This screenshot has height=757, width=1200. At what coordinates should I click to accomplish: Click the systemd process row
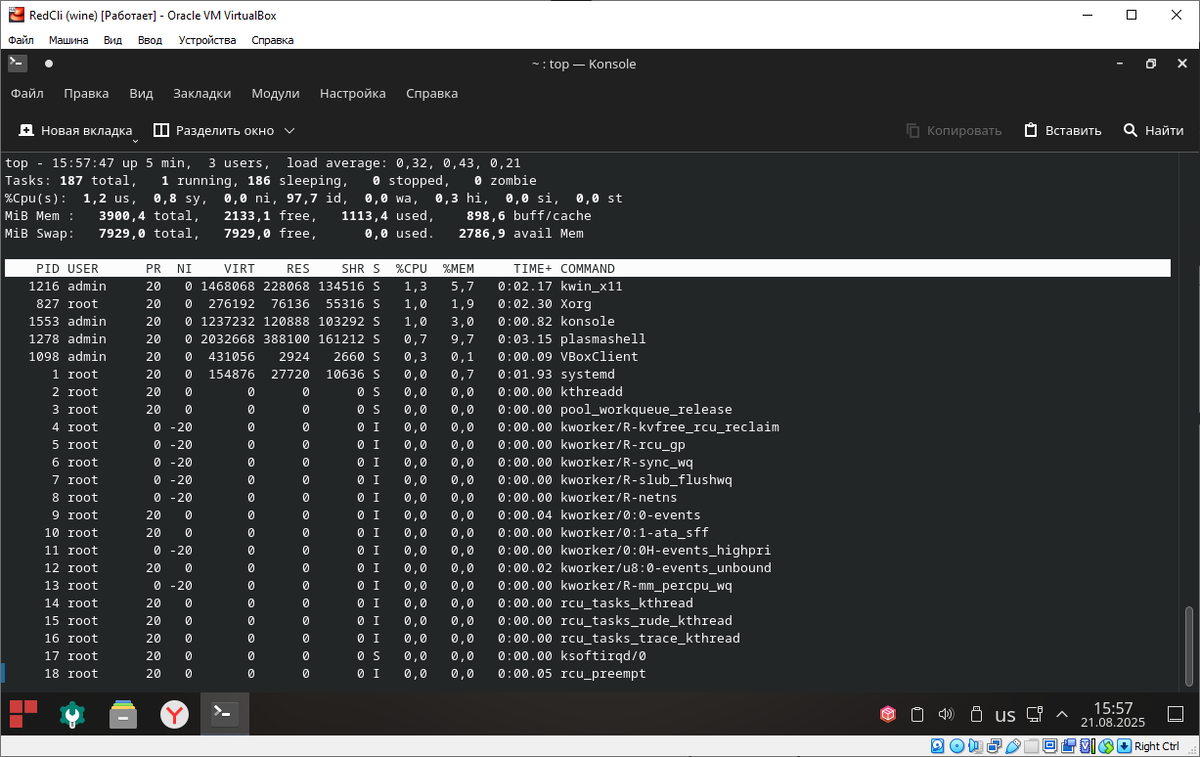(587, 374)
